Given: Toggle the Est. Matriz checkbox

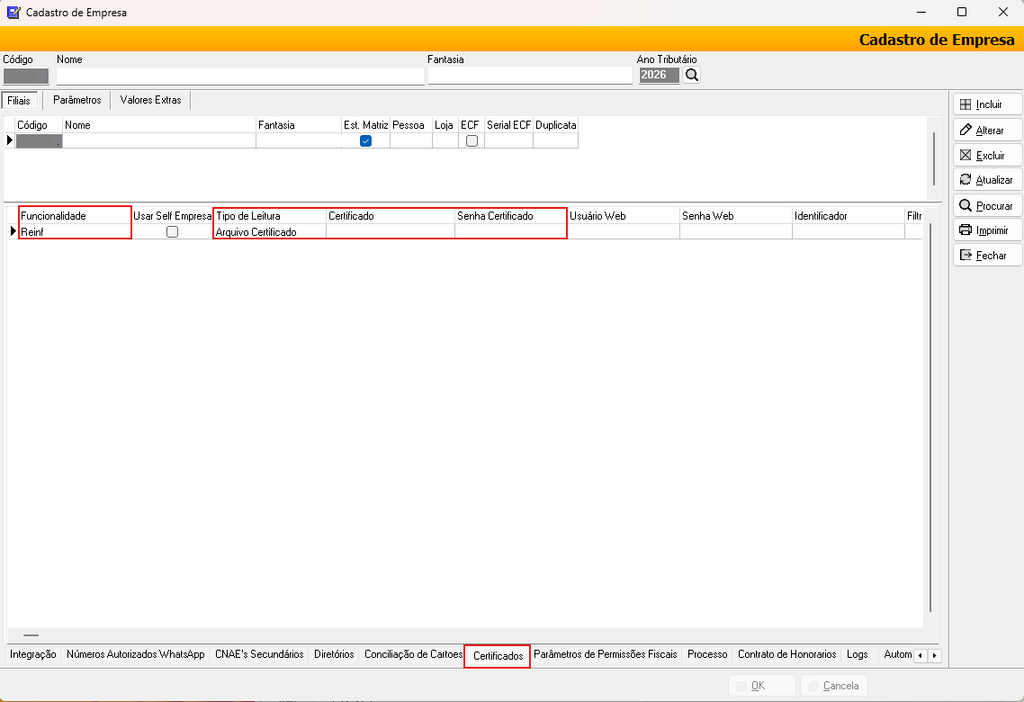Looking at the screenshot, I should 366,141.
